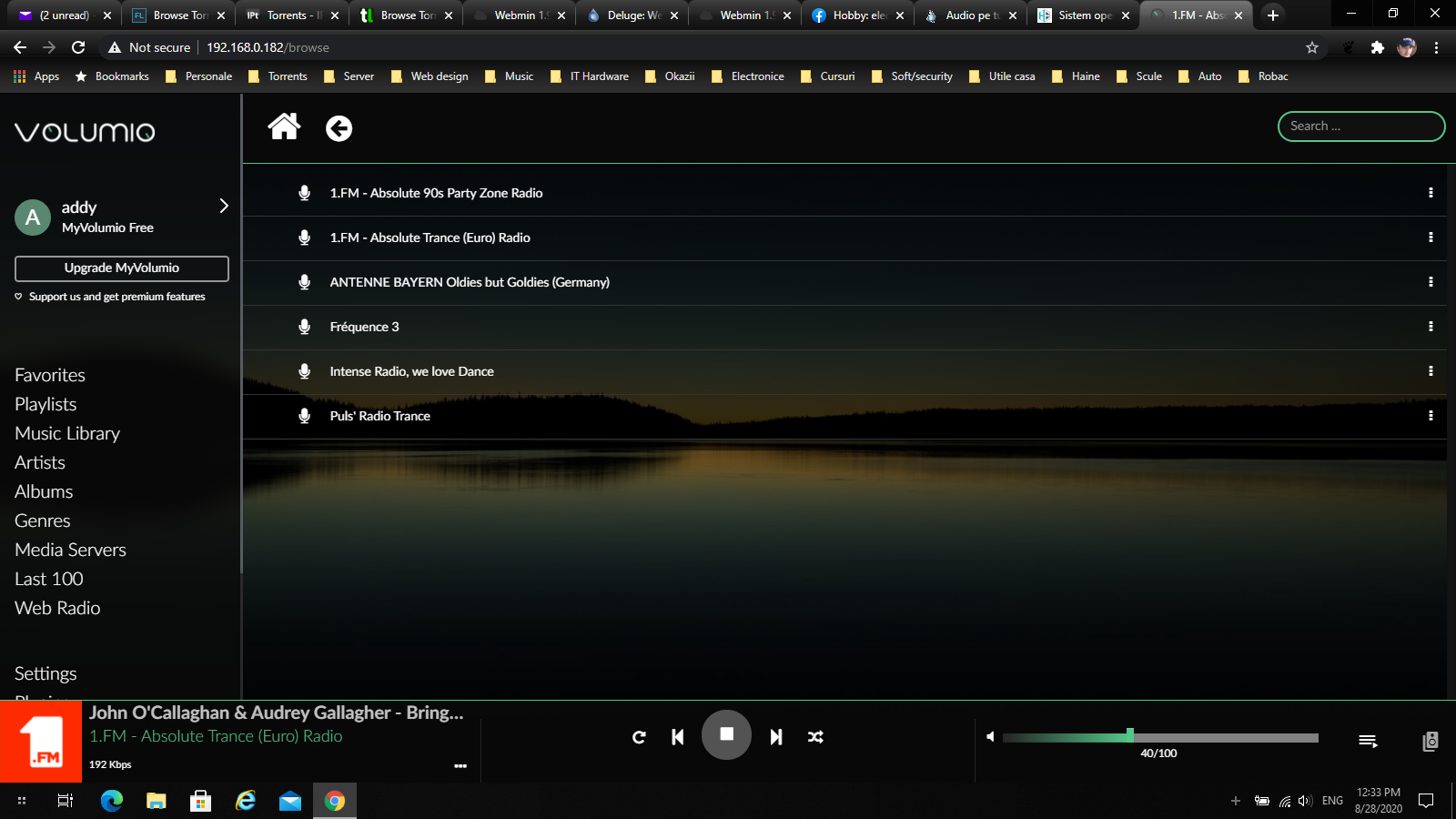This screenshot has height=819, width=1456.
Task: Open options menu for Fréquence 3
Action: click(x=1431, y=327)
